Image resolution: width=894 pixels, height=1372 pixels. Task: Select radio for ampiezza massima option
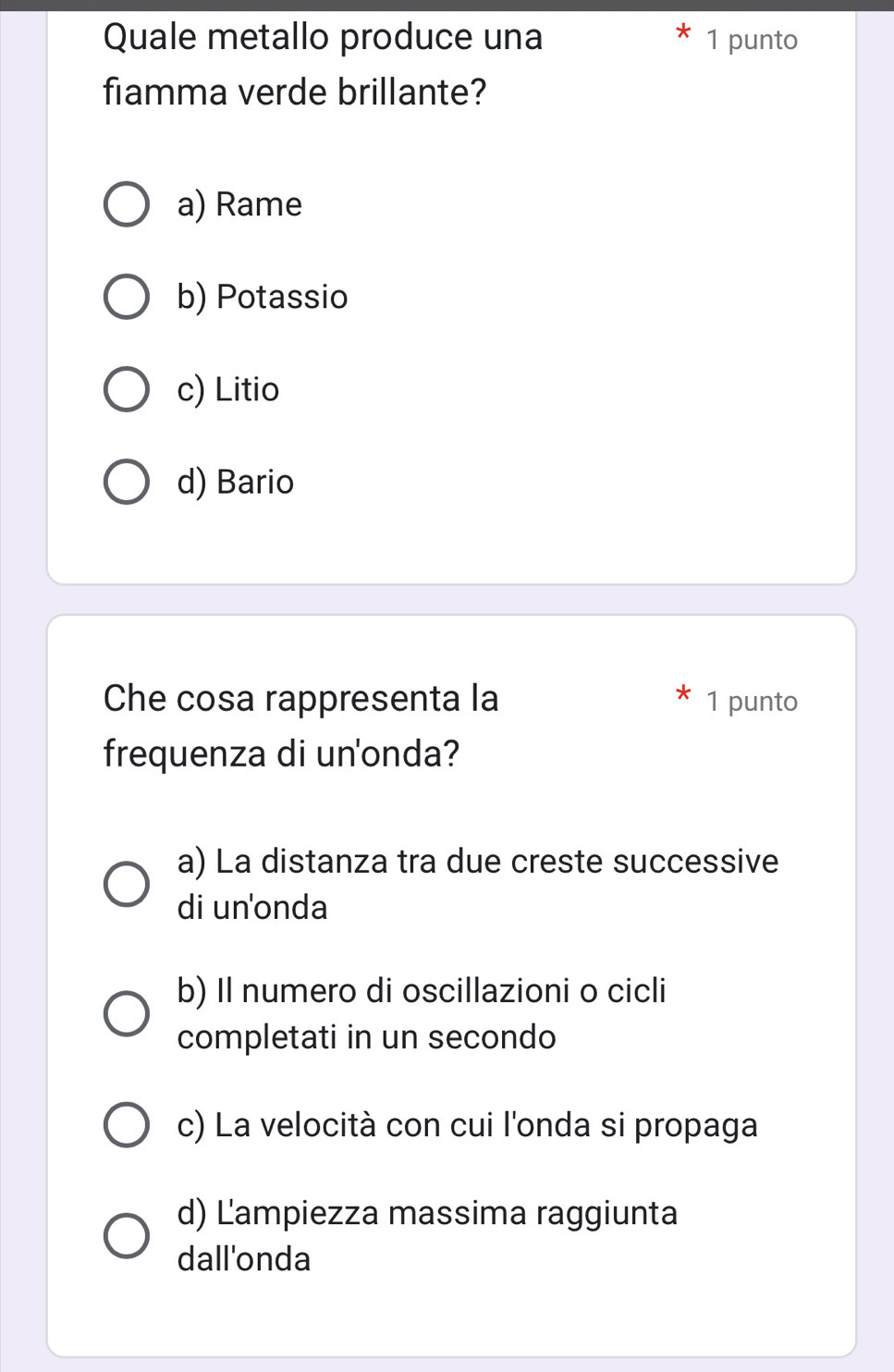point(126,1236)
